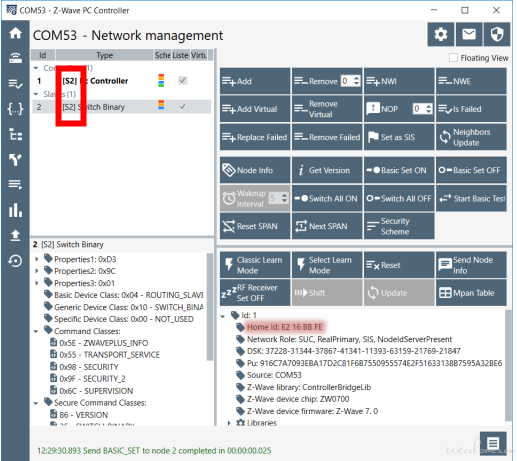Click the Add Virtual button
Screen dimensions: 517x461
point(255,109)
